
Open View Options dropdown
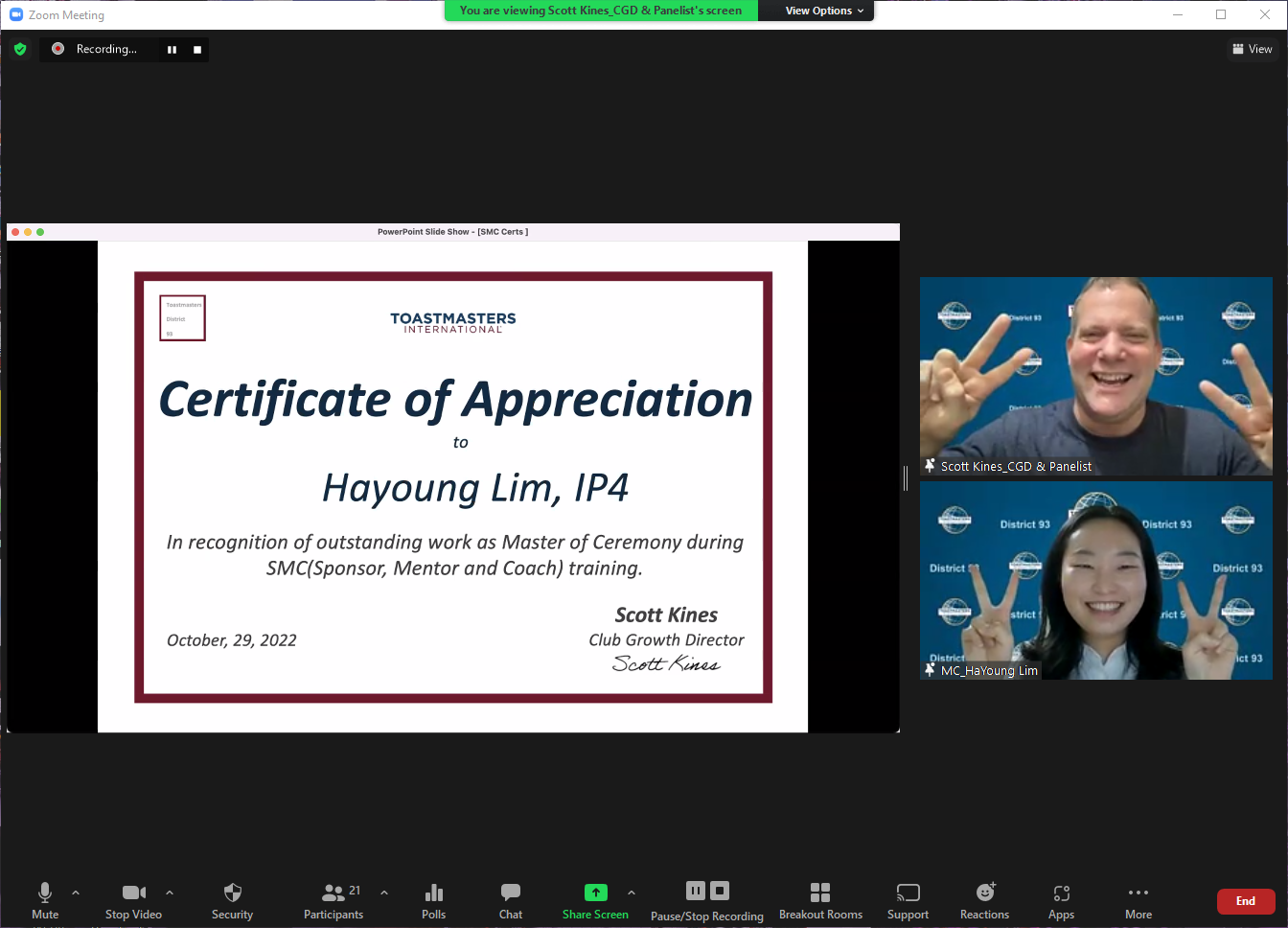click(824, 11)
